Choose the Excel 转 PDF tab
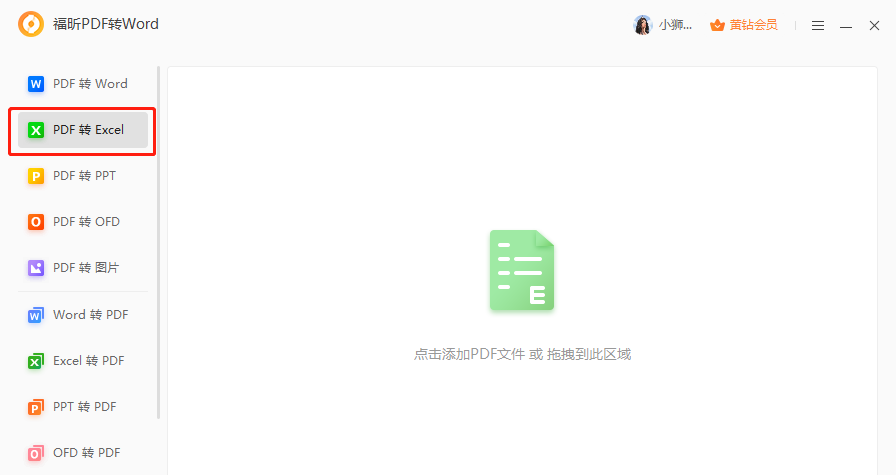 click(83, 361)
